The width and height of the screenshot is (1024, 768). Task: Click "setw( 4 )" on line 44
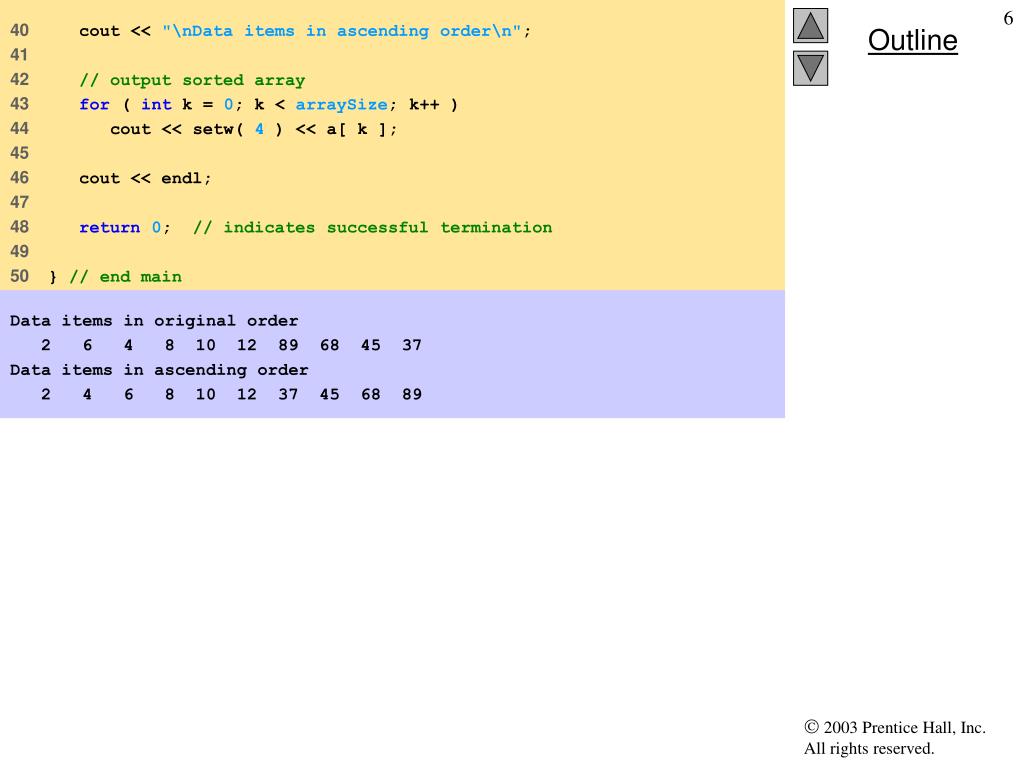coord(238,129)
